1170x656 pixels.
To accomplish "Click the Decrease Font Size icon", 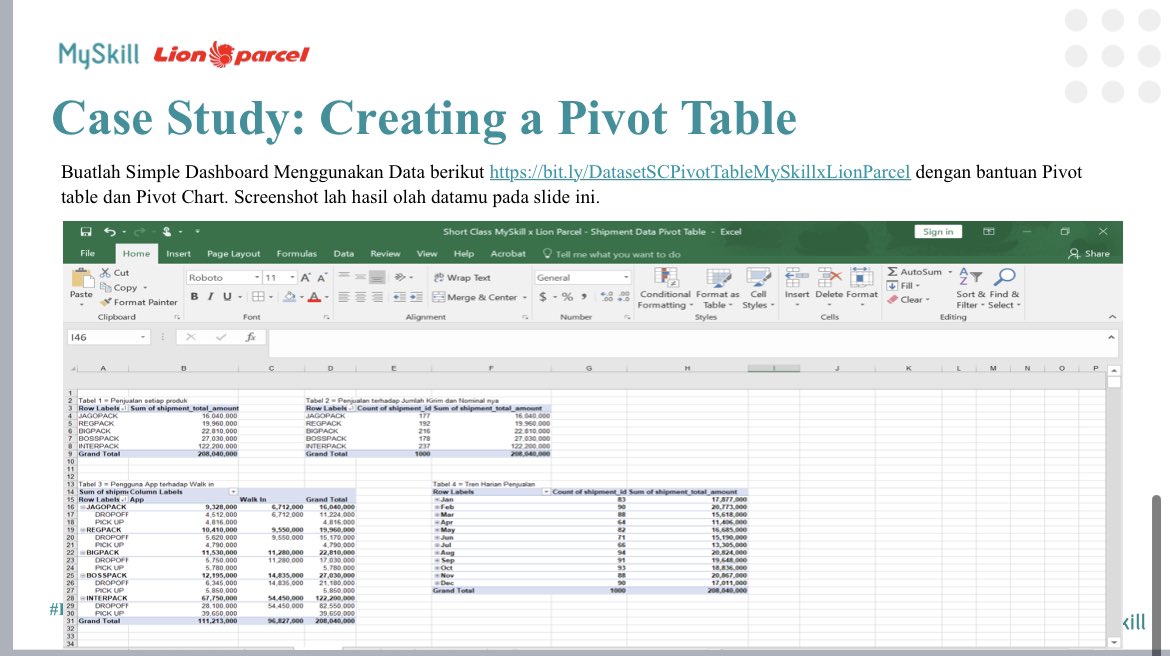I will 322,278.
